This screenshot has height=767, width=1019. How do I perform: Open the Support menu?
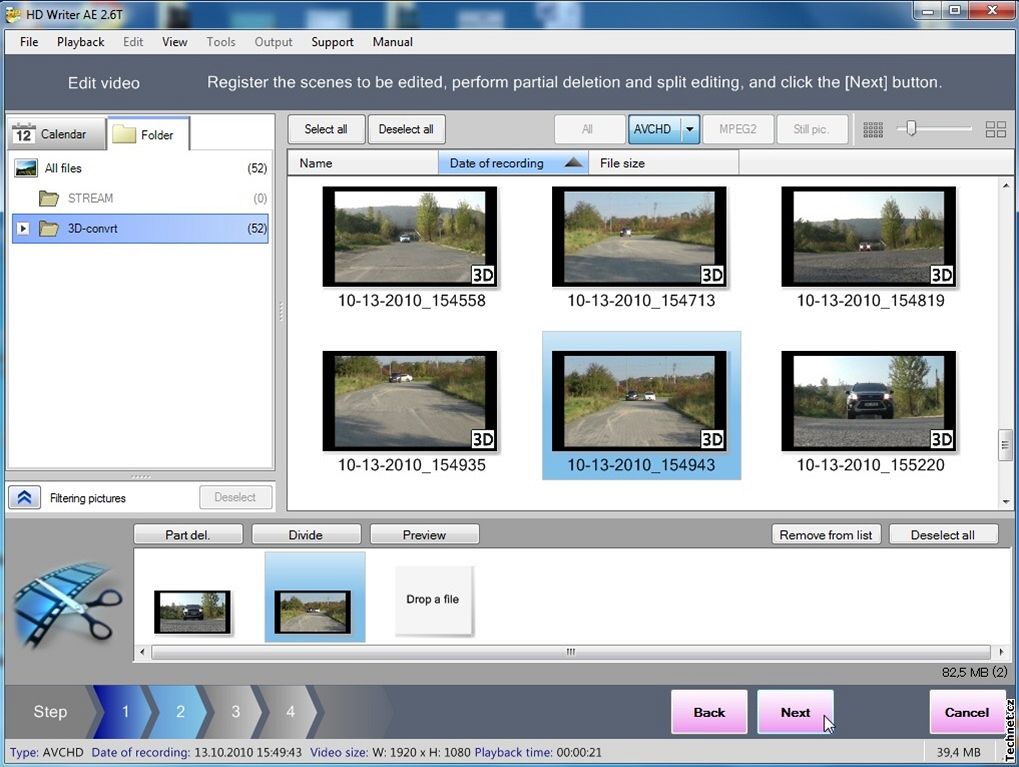[332, 42]
